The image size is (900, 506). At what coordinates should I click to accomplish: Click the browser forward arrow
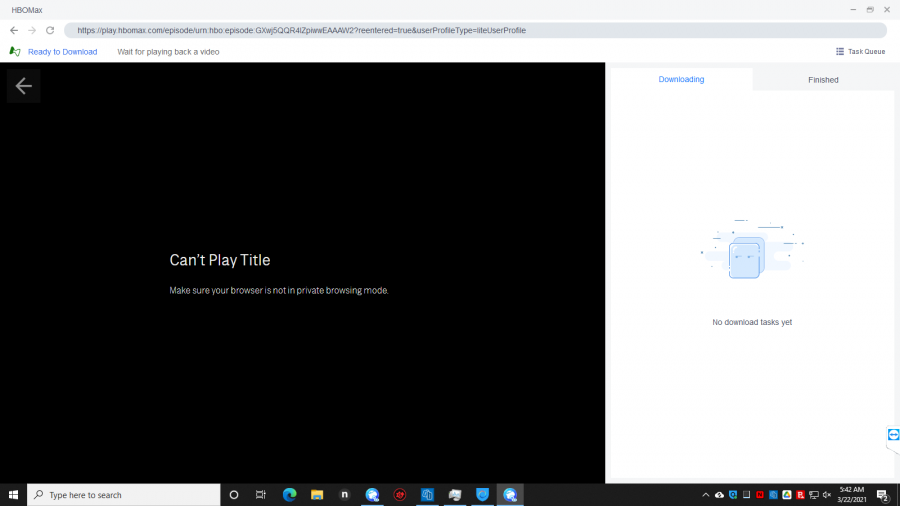(32, 30)
